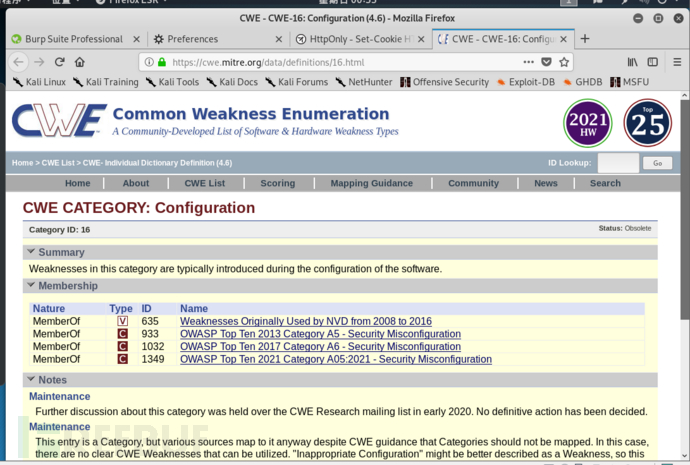
Task: Open the Kali Forums bookmark
Action: click(297, 82)
